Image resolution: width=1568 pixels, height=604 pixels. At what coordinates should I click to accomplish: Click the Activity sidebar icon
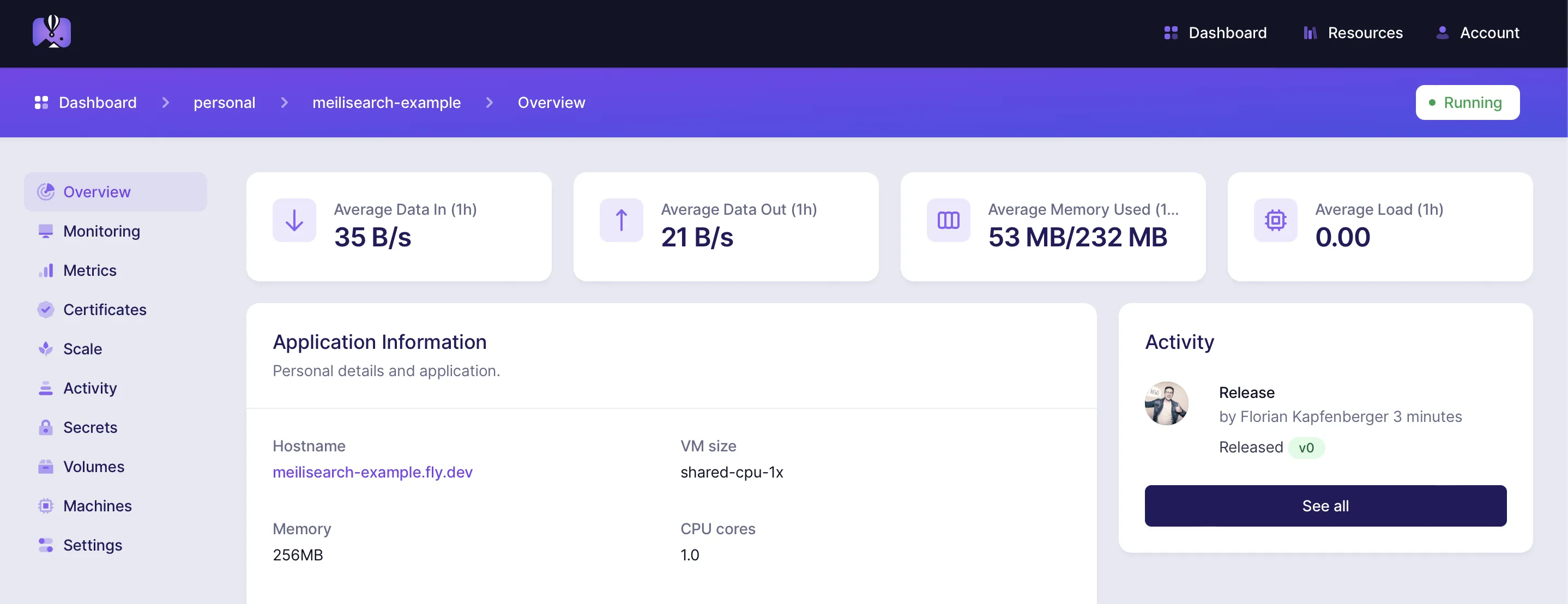point(46,388)
